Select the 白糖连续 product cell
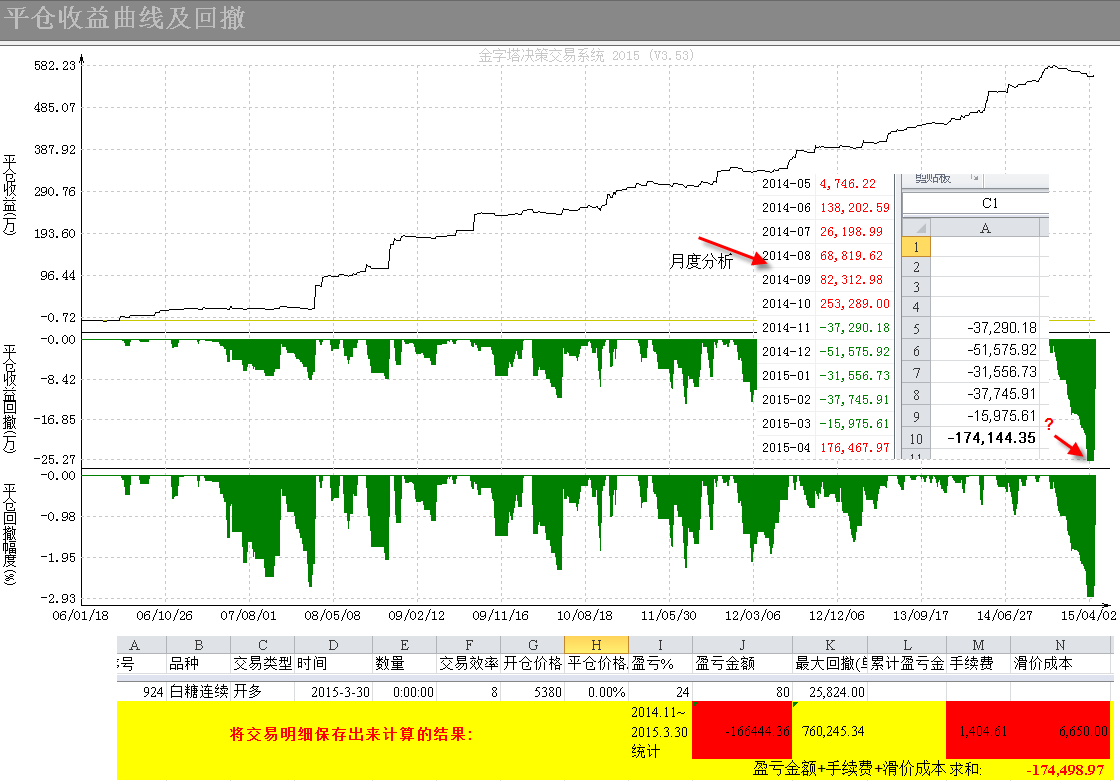 [x=198, y=691]
